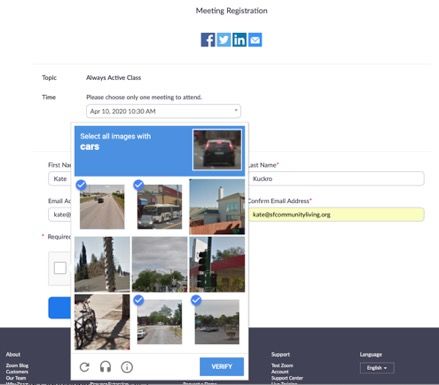
Task: Open the Support Center link
Action: [287, 378]
